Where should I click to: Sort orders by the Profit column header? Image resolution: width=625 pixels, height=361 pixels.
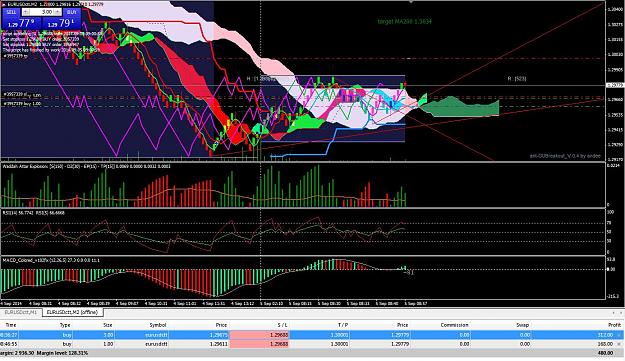coord(615,325)
